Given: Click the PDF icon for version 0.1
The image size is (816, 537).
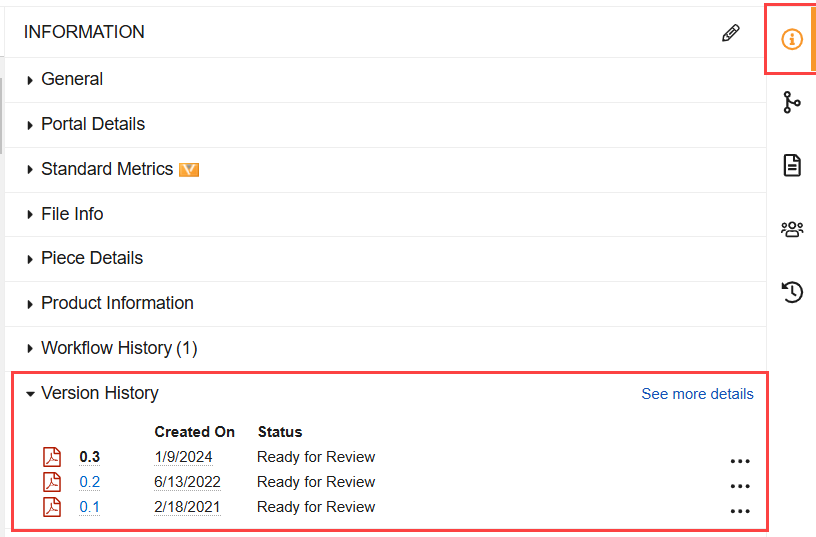Looking at the screenshot, I should pyautogui.click(x=52, y=507).
